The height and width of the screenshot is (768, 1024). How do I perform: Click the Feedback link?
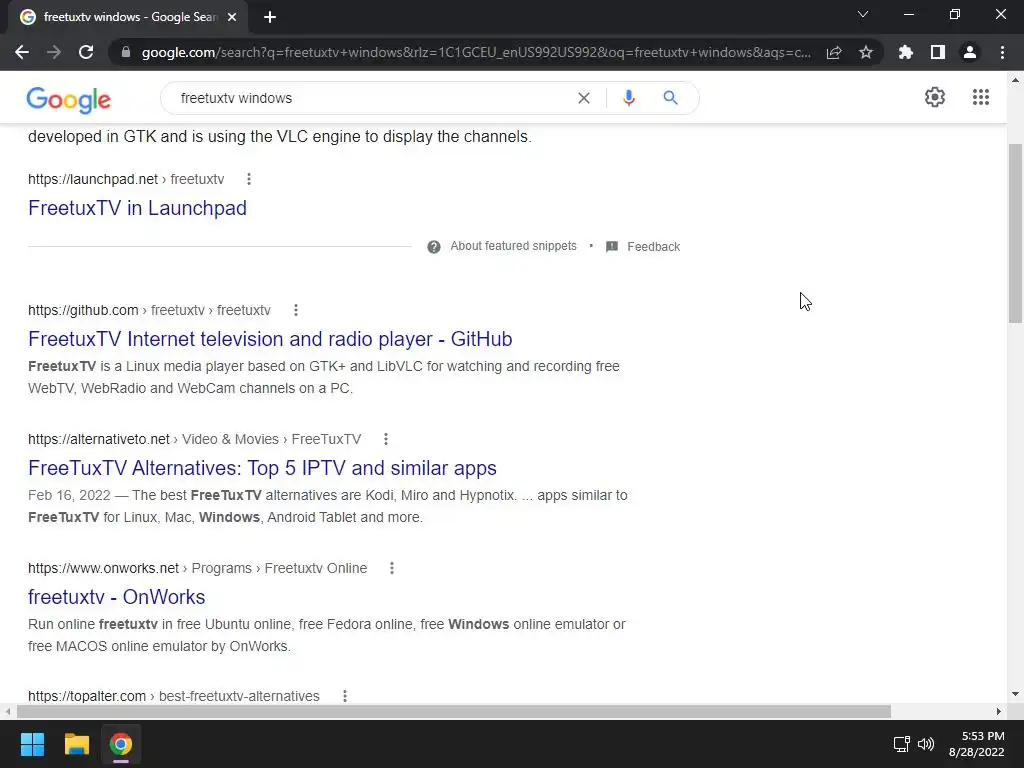pos(654,247)
